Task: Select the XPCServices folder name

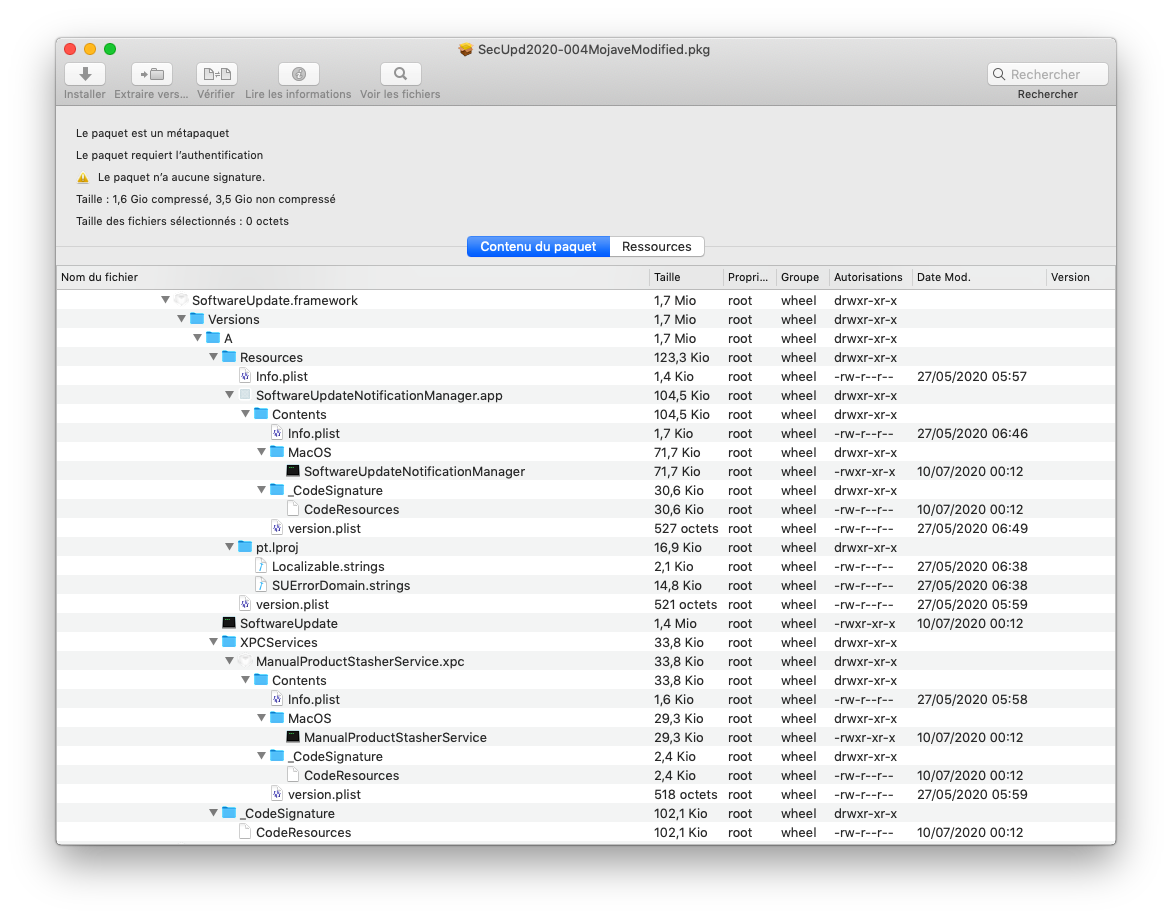Action: tap(279, 643)
